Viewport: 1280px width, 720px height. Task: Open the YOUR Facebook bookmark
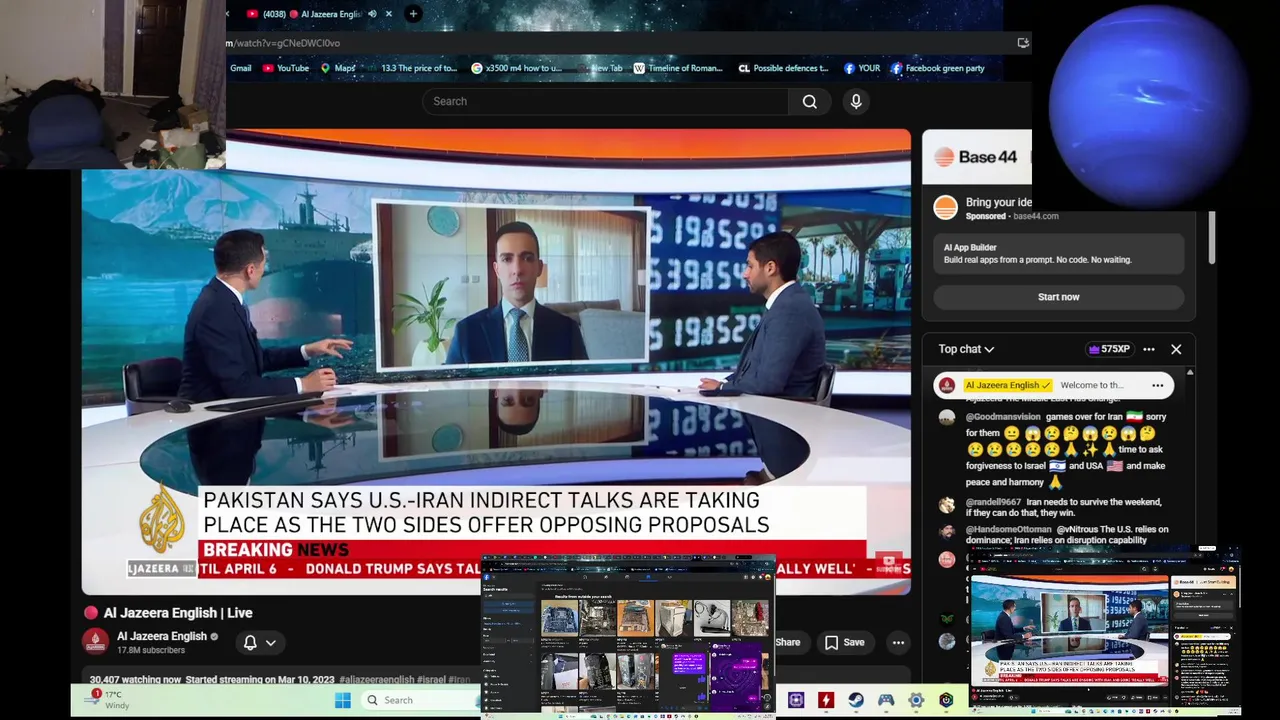click(x=862, y=68)
